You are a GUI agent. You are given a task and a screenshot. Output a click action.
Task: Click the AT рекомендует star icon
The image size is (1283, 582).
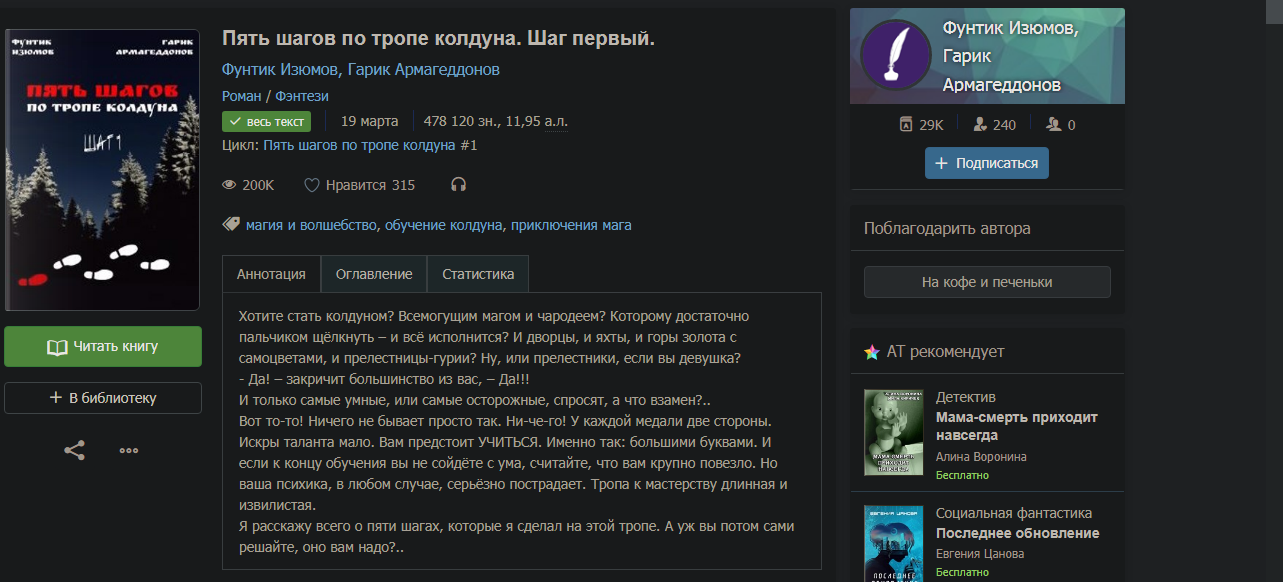point(872,352)
